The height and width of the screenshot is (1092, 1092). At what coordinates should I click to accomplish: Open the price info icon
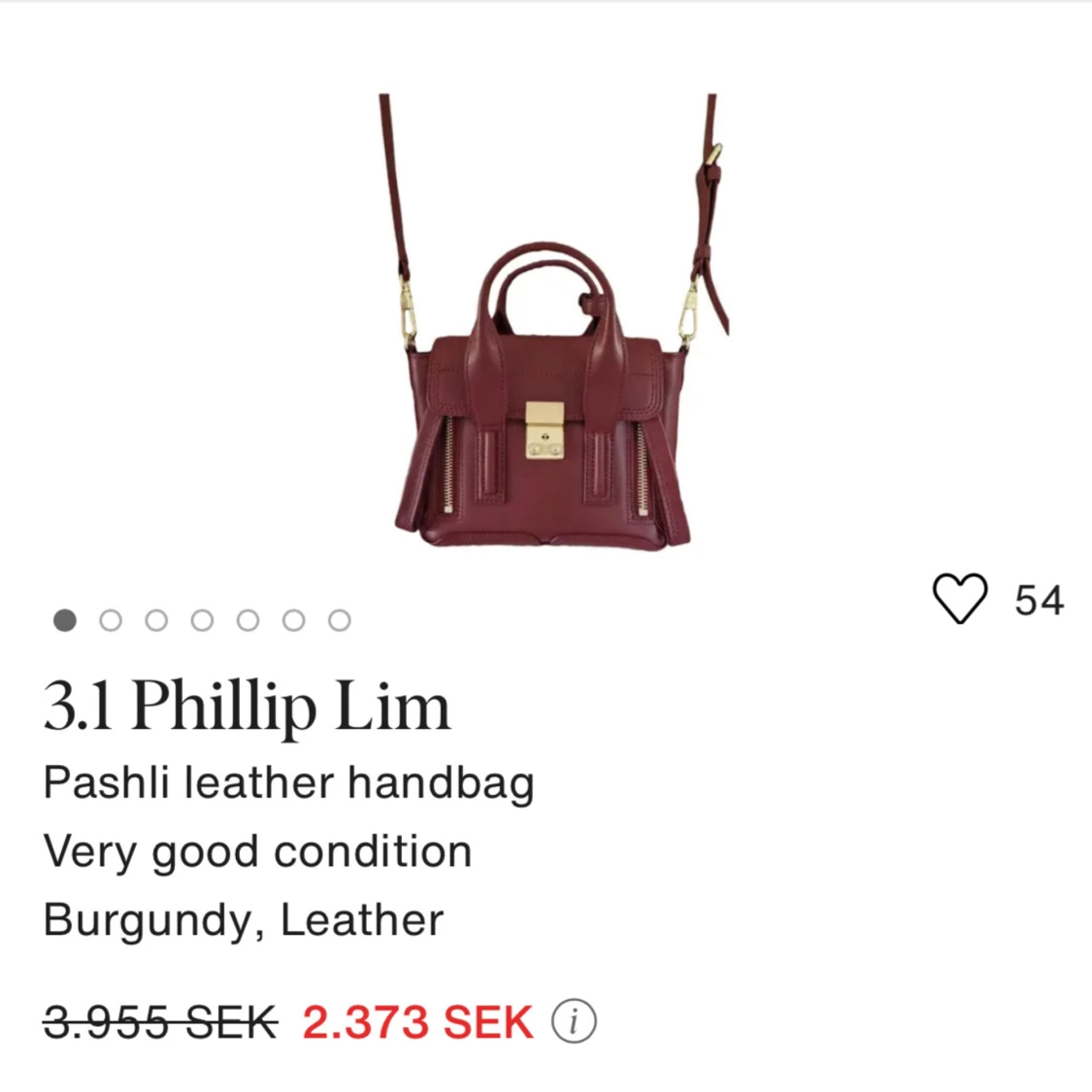point(574,1022)
